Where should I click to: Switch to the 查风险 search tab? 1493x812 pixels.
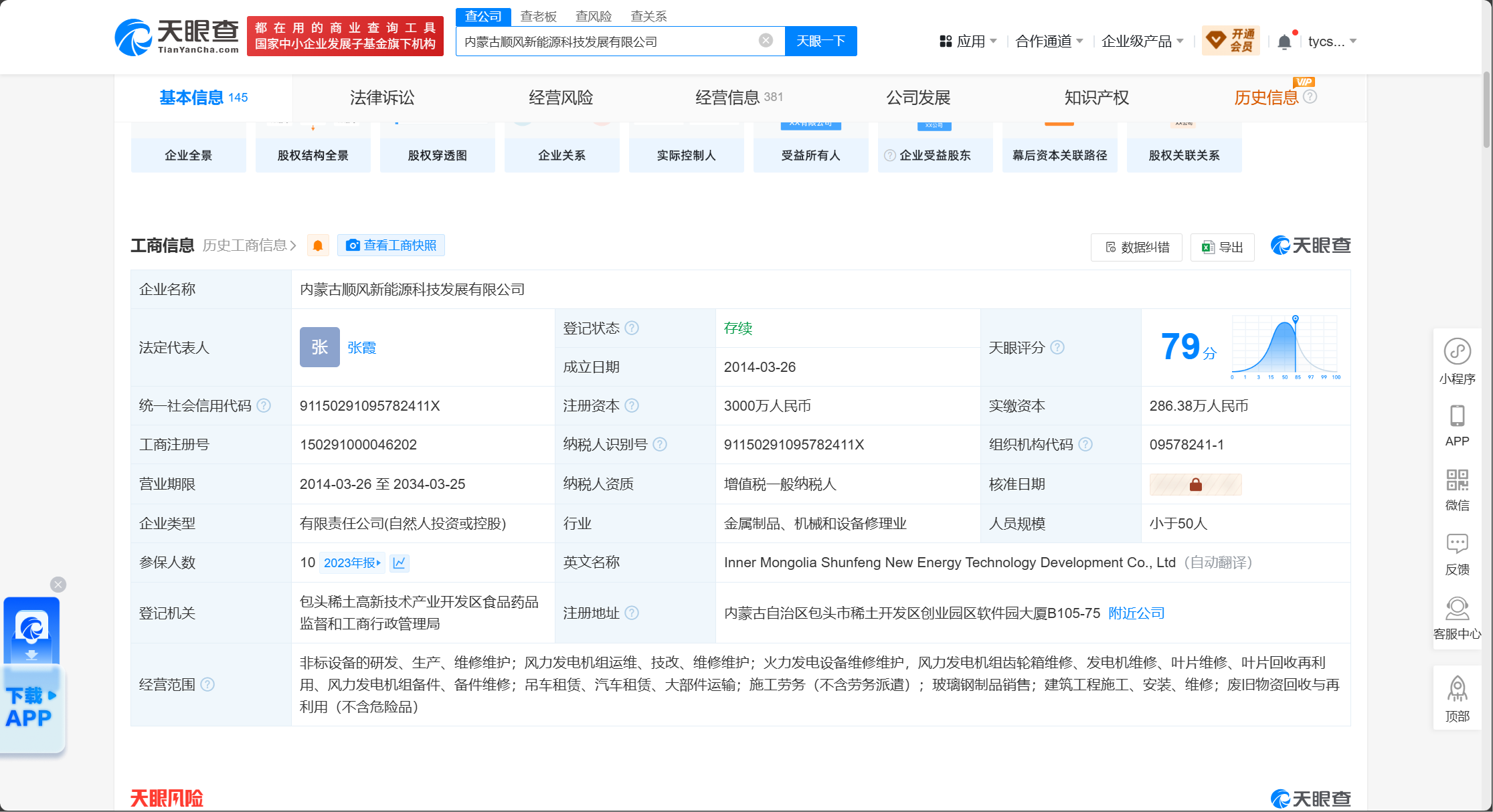(594, 16)
